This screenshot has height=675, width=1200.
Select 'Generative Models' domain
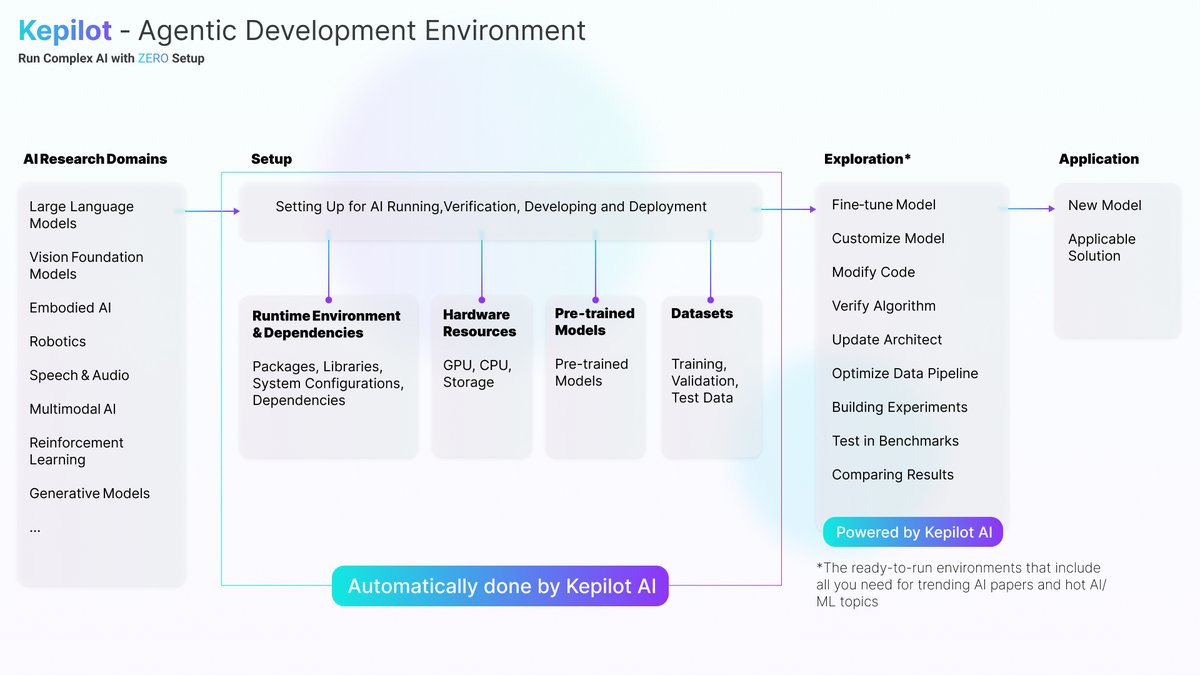[89, 493]
